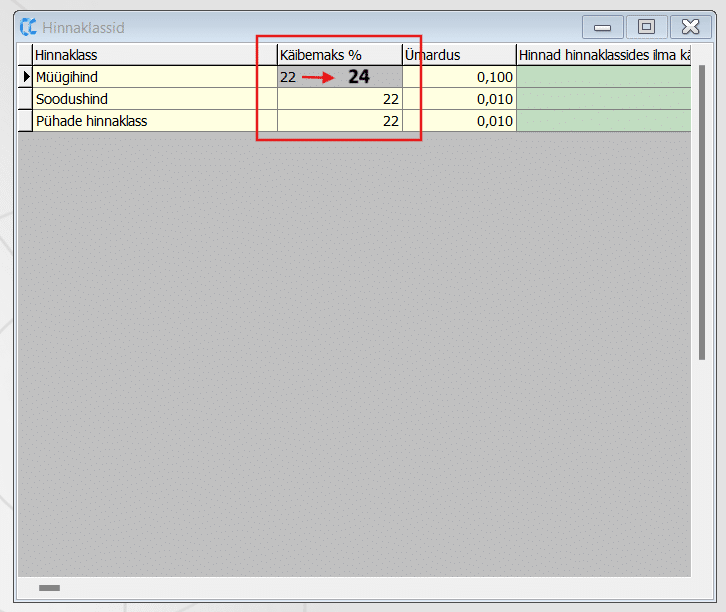Click the Hinnaklassid window icon in title bar
Image resolution: width=726 pixels, height=612 pixels.
(x=28, y=27)
